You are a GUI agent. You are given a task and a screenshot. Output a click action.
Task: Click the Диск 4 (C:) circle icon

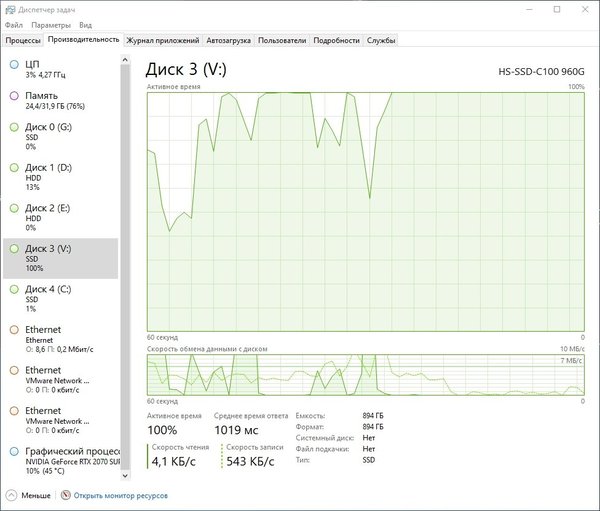[x=14, y=289]
